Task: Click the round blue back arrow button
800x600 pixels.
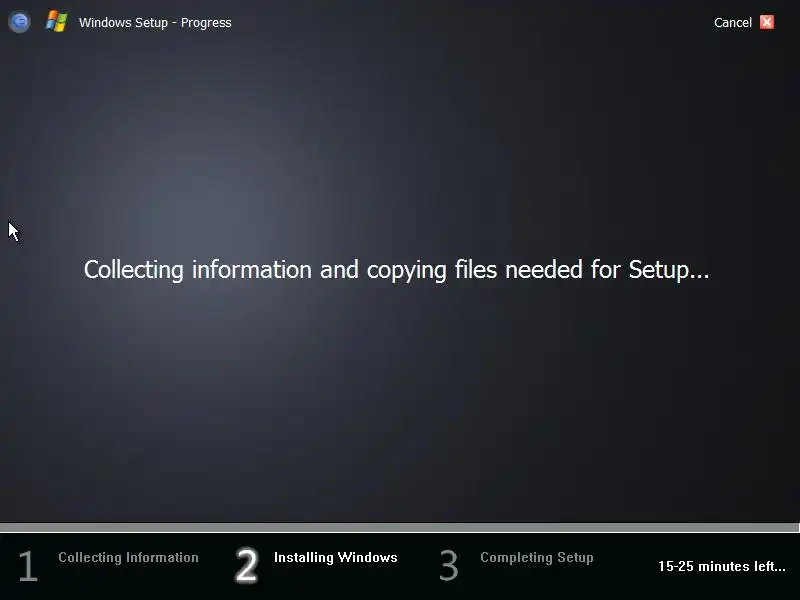Action: [x=19, y=22]
